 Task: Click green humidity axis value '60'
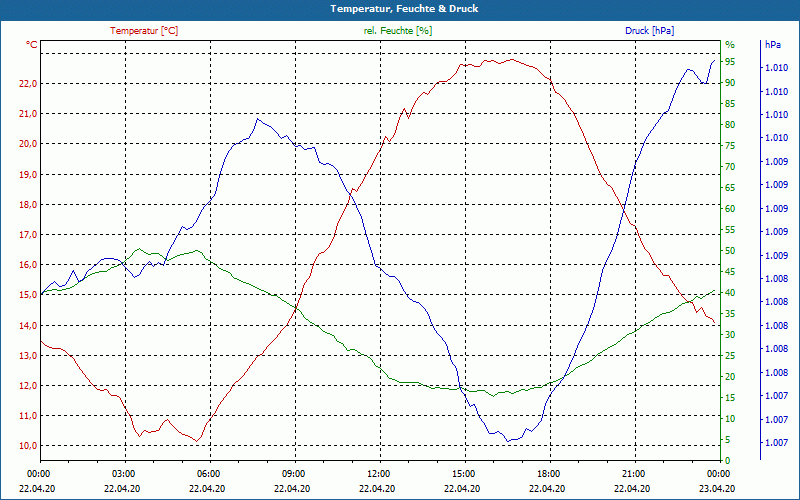(730, 209)
